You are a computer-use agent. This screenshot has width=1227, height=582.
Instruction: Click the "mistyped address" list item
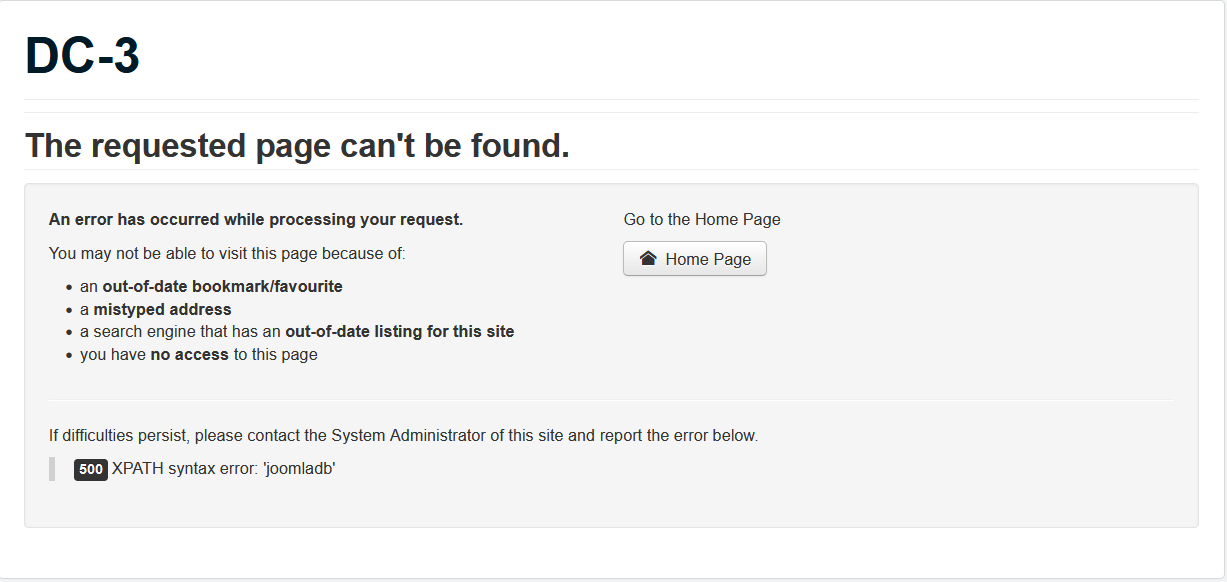[x=162, y=309]
